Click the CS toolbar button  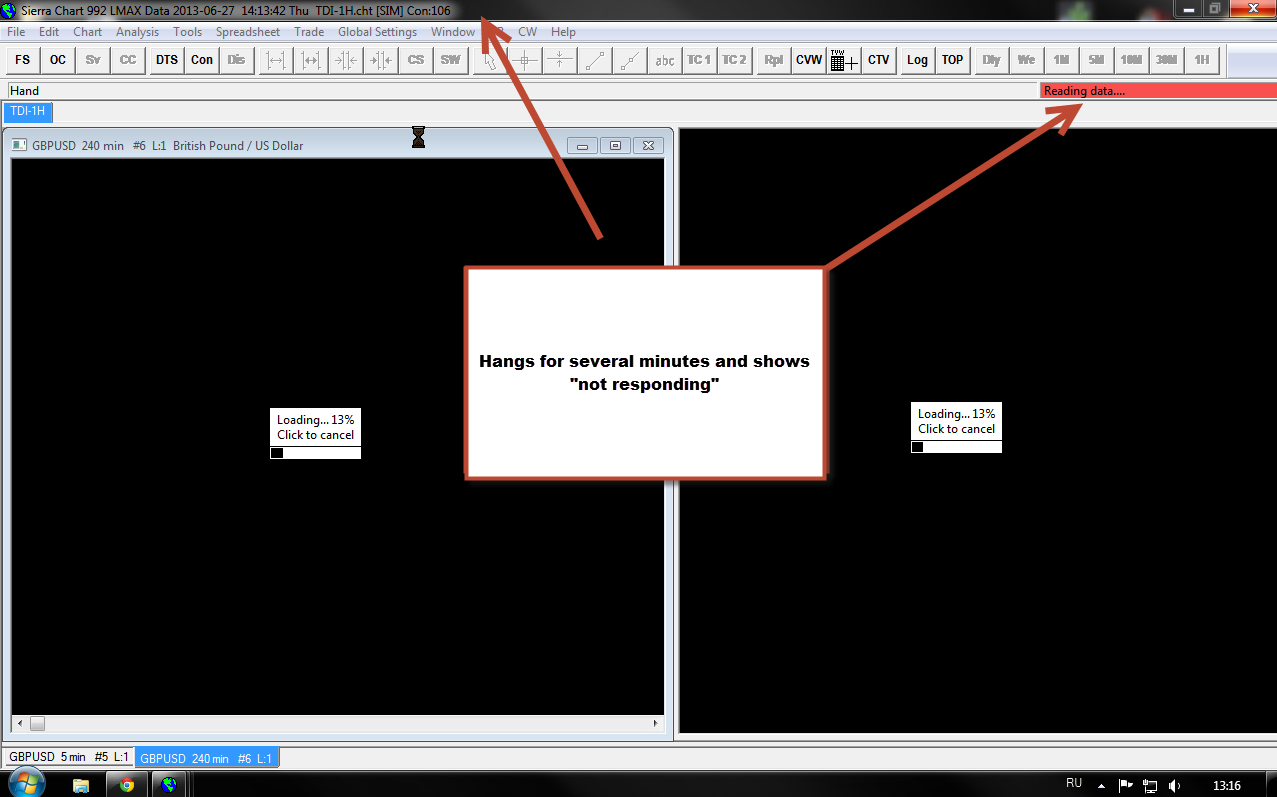pos(416,60)
